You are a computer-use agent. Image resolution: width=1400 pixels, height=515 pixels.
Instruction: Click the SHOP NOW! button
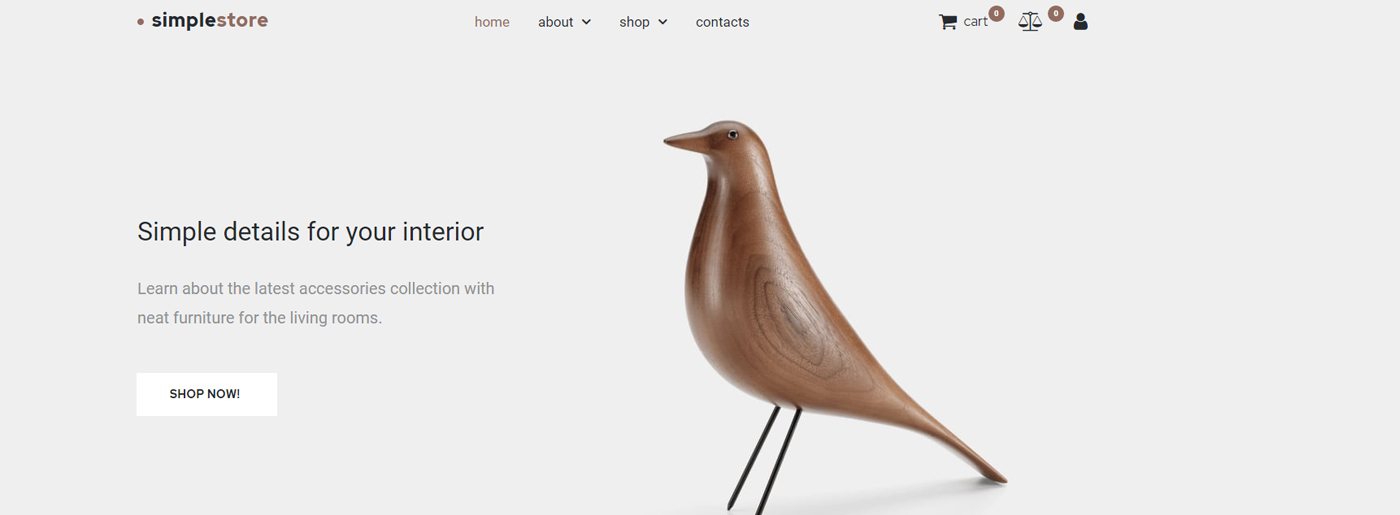(x=207, y=394)
